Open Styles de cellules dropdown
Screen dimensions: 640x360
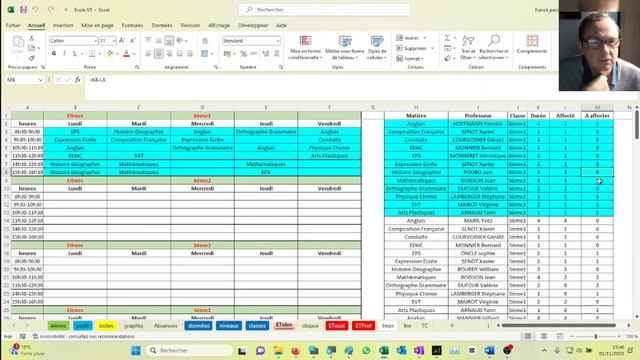[377, 47]
